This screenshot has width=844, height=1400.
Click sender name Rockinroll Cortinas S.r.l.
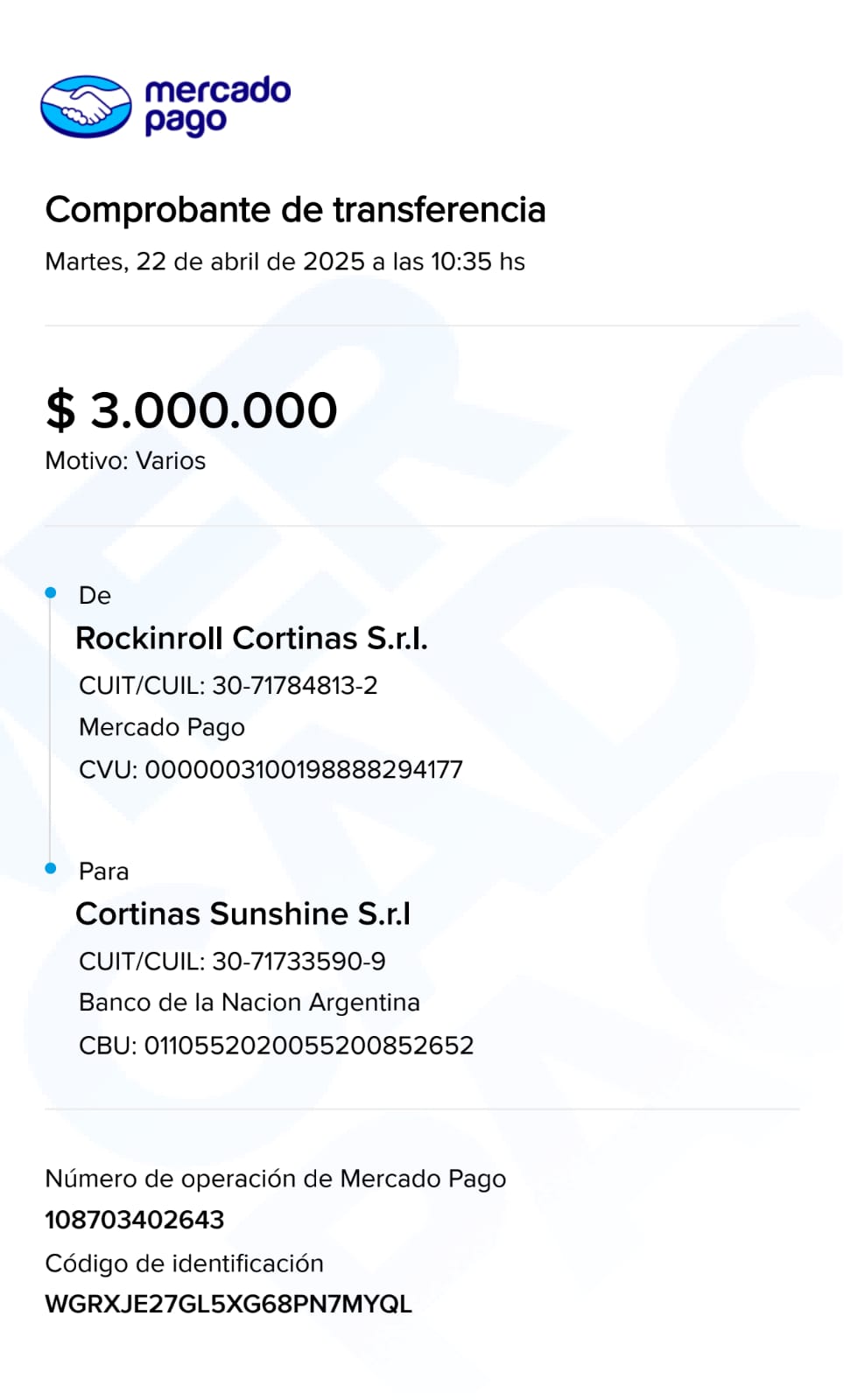click(251, 639)
